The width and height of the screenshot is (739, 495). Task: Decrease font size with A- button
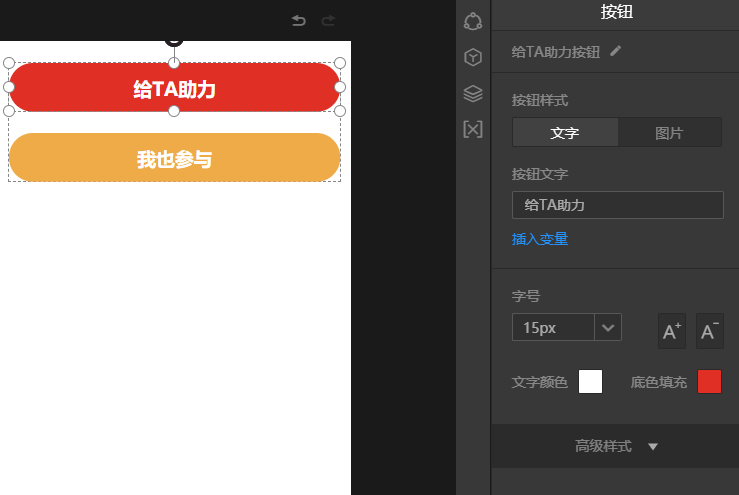(x=709, y=331)
